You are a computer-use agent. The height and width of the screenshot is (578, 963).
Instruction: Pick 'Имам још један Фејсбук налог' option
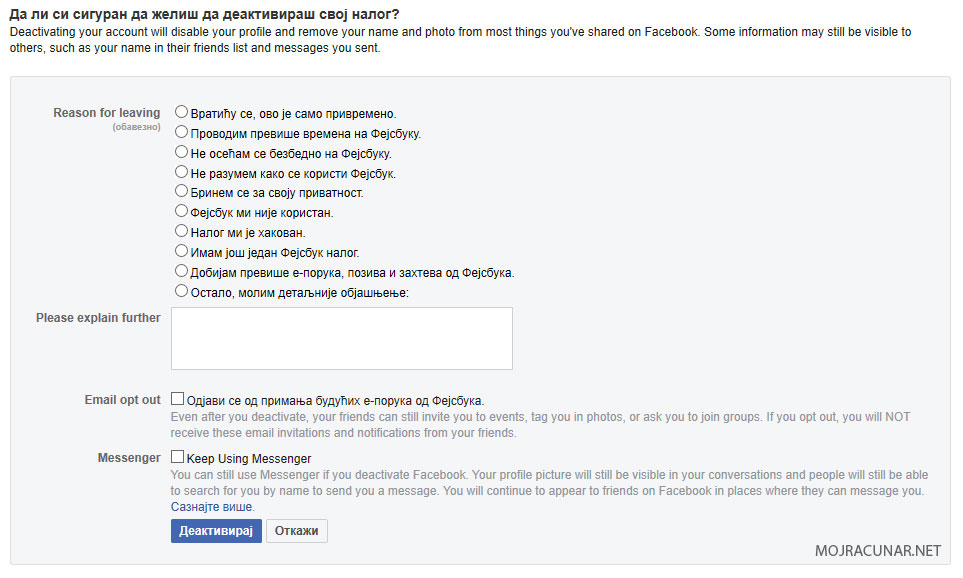181,251
